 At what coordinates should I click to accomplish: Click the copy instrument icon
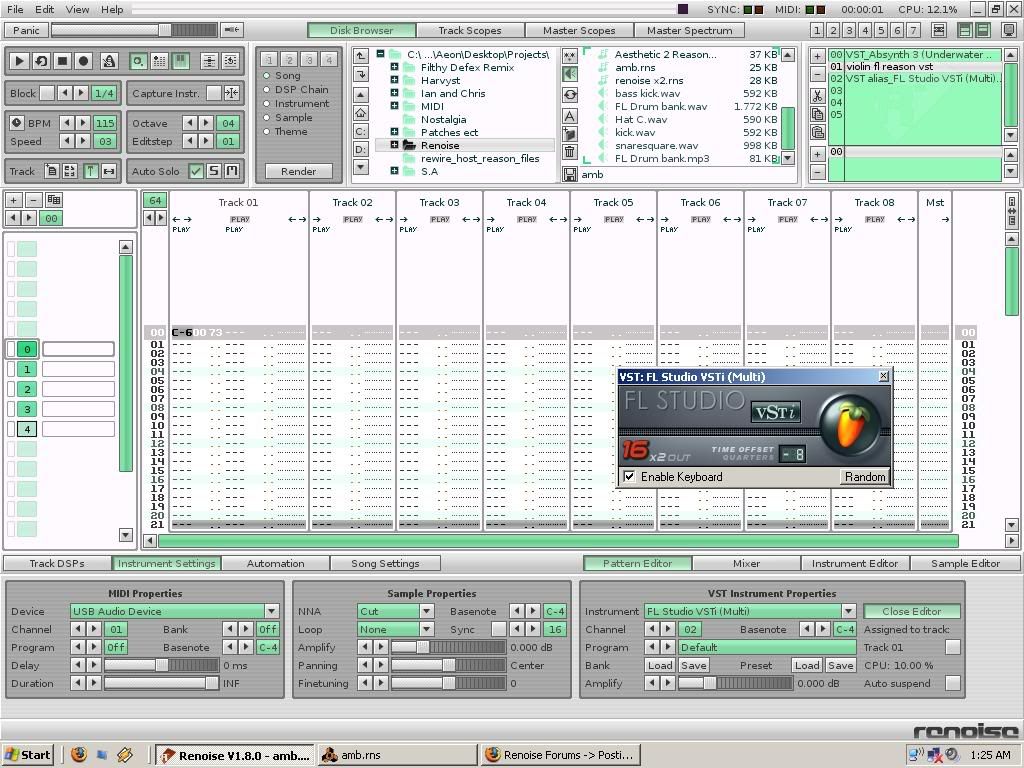pyautogui.click(x=817, y=114)
